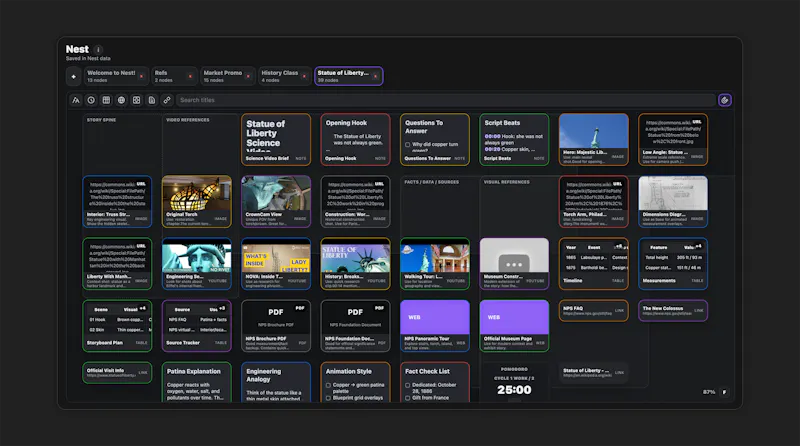This screenshot has width=800, height=446.
Task: Click the Search titles field
Action: pos(446,100)
